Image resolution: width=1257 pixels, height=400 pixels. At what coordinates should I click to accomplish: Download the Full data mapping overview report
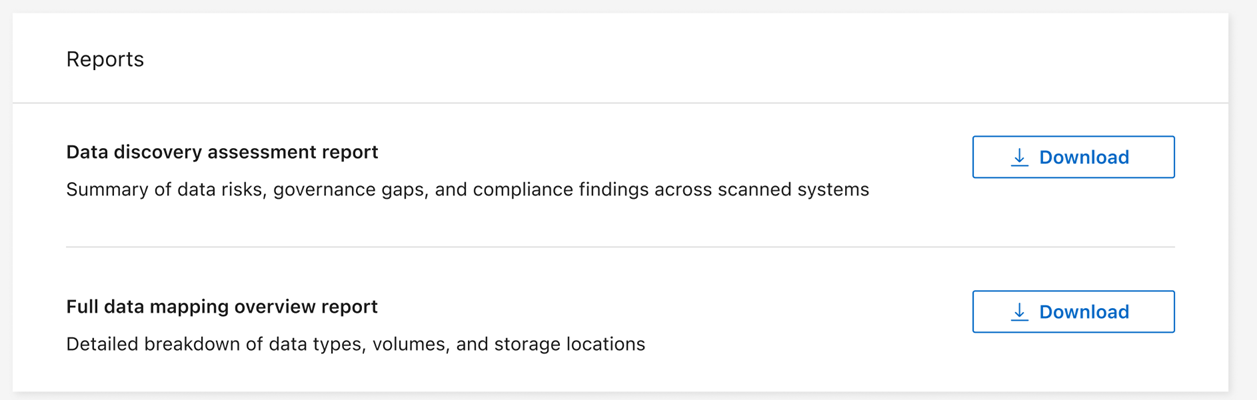(x=1073, y=312)
